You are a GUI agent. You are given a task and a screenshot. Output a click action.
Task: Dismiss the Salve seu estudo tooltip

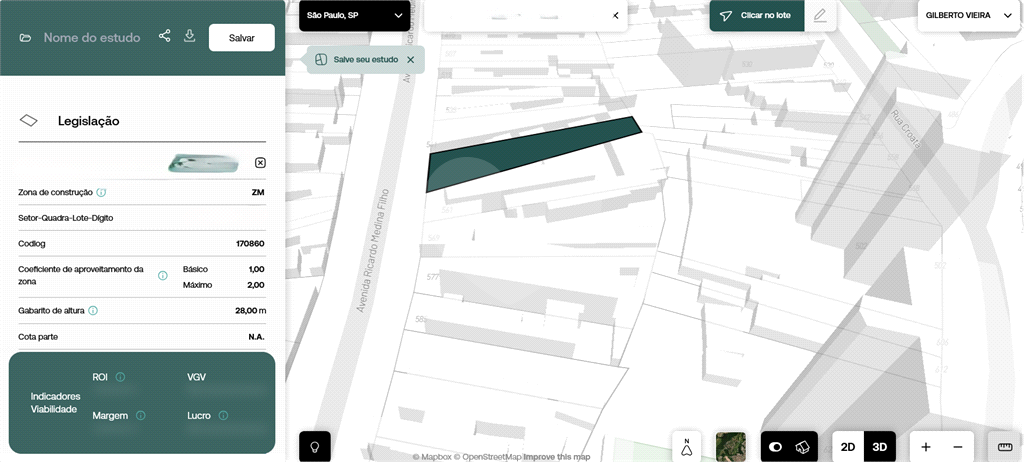point(410,60)
